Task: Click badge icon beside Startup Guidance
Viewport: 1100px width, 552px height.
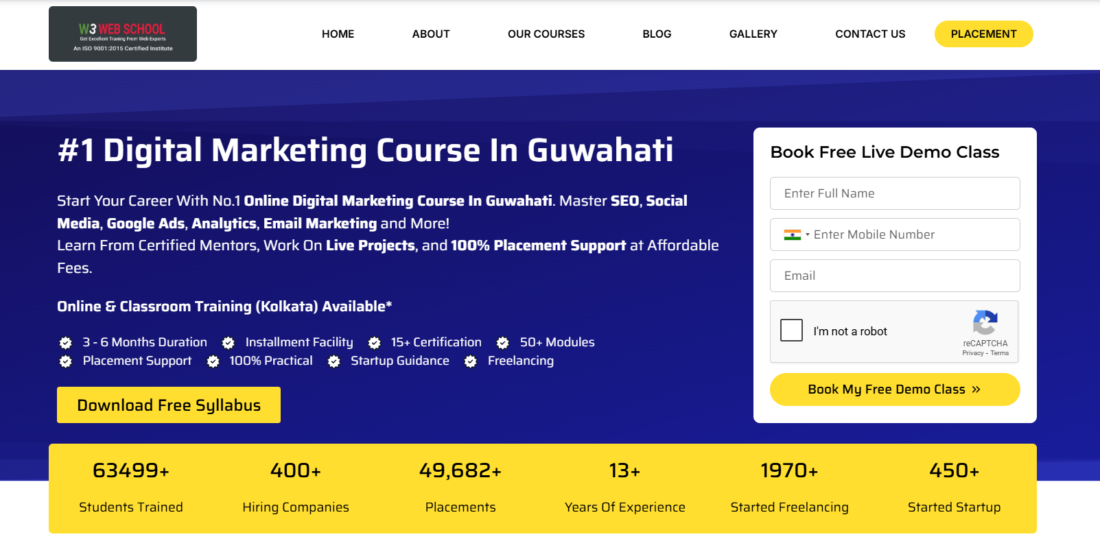Action: pos(334,361)
